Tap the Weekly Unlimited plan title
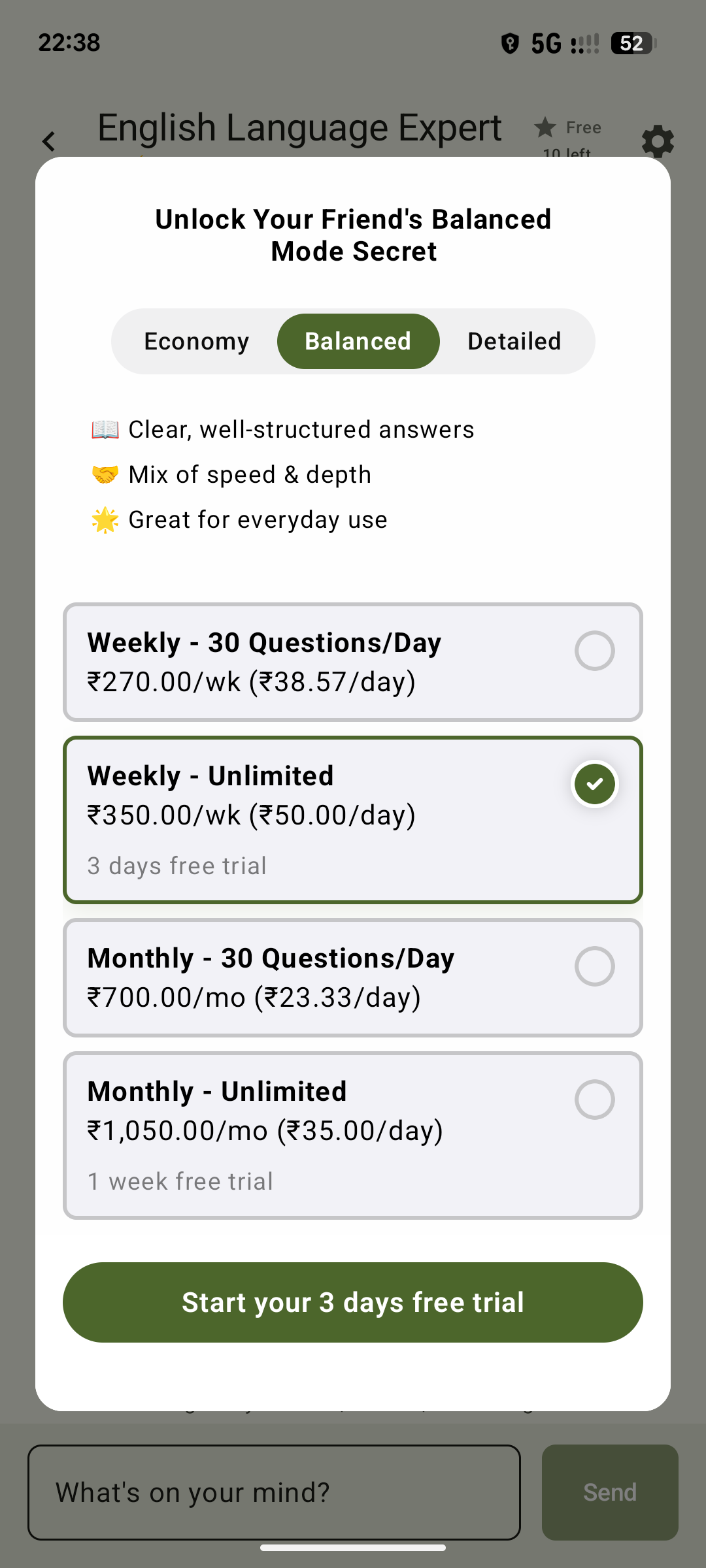 [x=210, y=776]
